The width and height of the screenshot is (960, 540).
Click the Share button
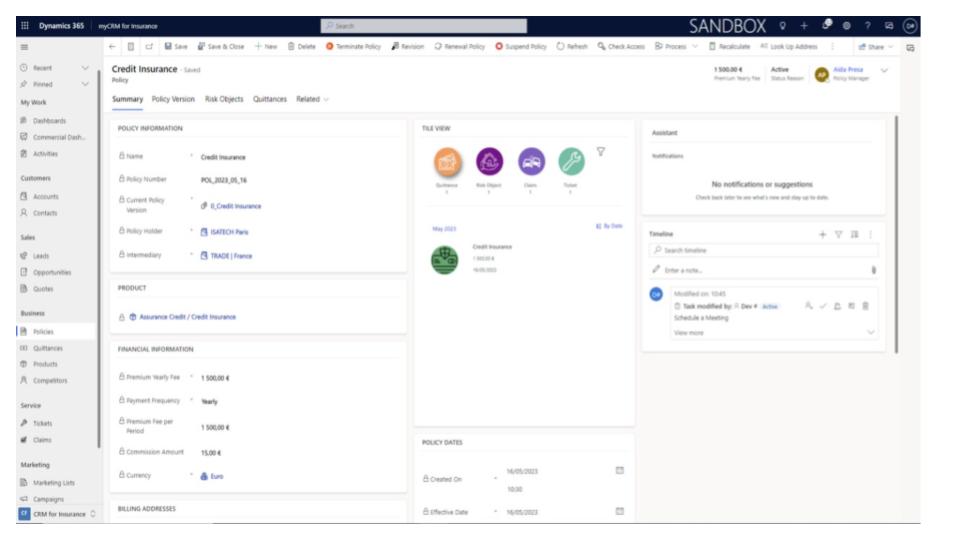(871, 47)
